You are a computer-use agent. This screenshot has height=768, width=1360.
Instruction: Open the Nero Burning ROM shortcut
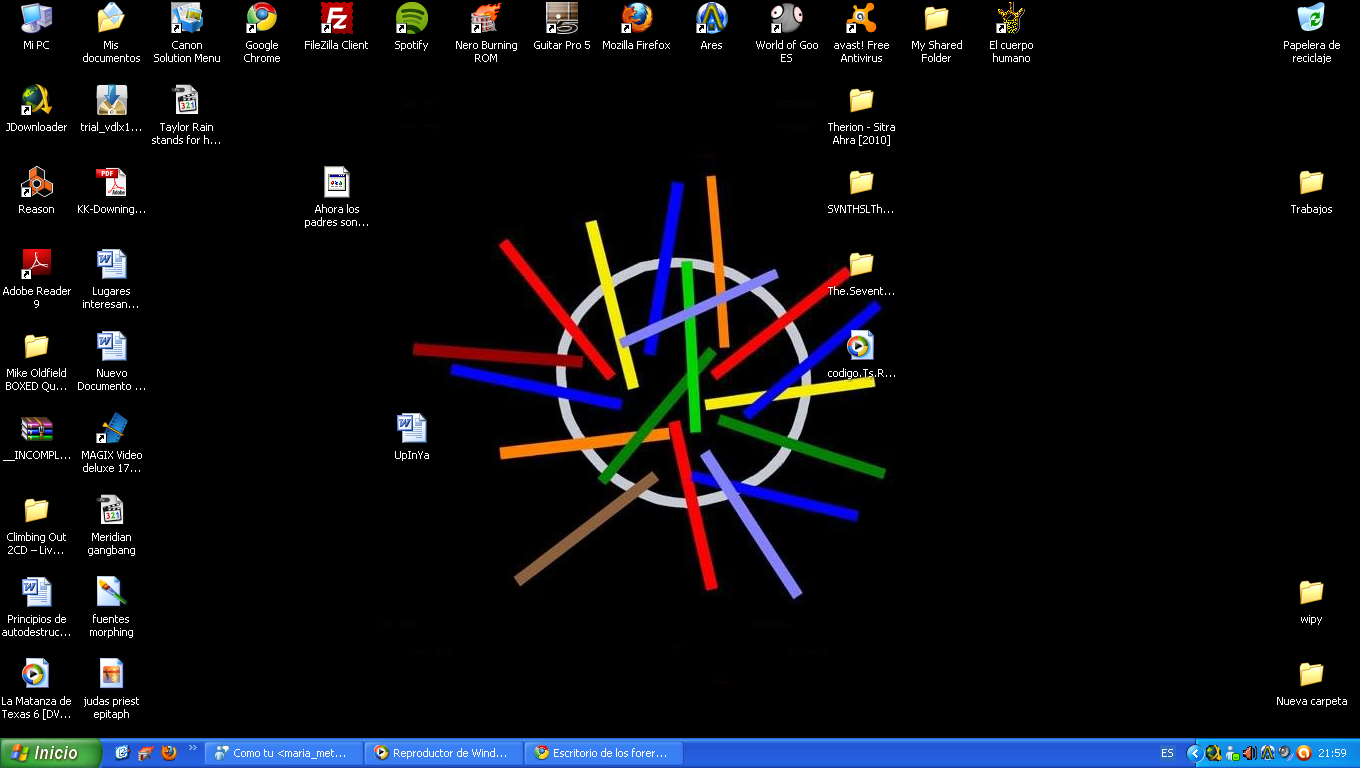tap(486, 34)
